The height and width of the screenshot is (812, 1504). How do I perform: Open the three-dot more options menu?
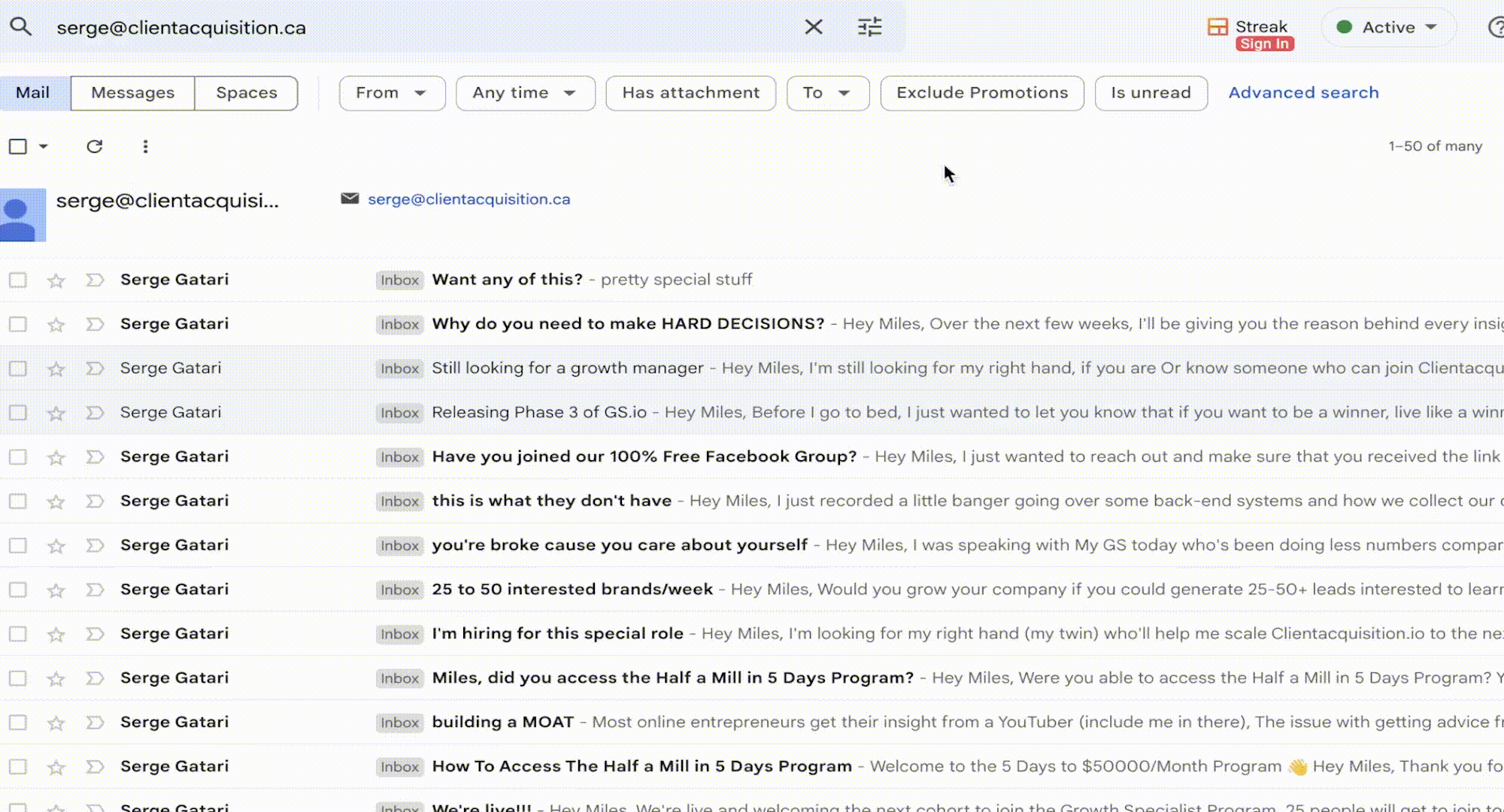(x=145, y=147)
